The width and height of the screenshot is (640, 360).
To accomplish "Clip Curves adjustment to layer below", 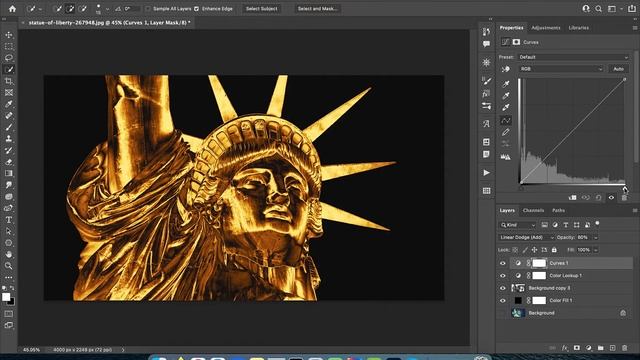I will pos(573,198).
